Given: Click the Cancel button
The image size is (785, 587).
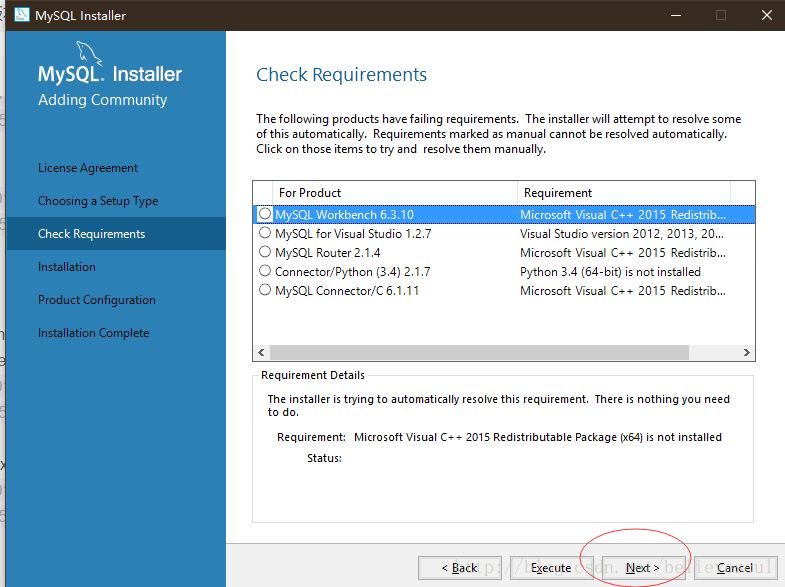Looking at the screenshot, I should [x=734, y=567].
